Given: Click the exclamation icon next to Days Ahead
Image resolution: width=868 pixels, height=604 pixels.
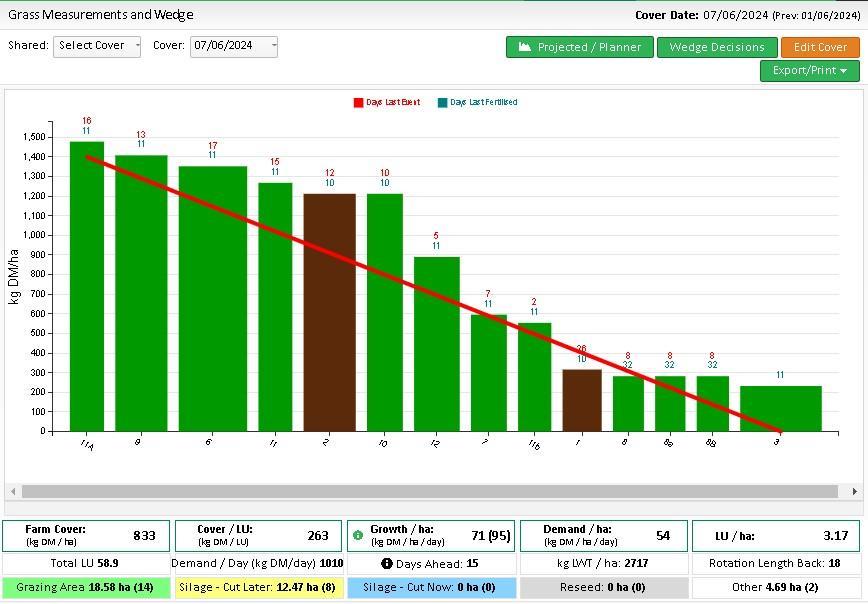Looking at the screenshot, I should [387, 563].
